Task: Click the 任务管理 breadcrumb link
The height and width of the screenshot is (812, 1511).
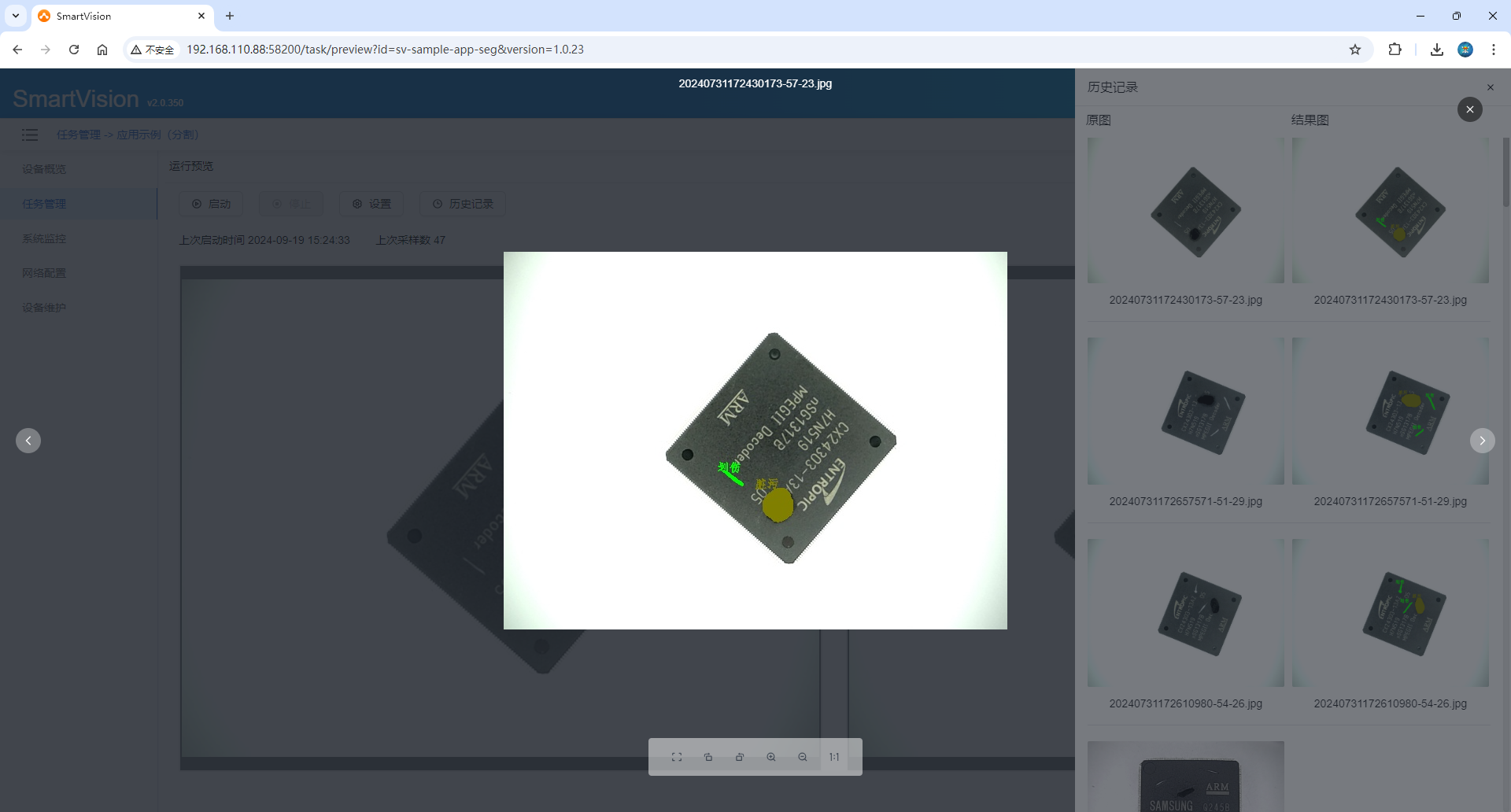Action: (x=79, y=135)
